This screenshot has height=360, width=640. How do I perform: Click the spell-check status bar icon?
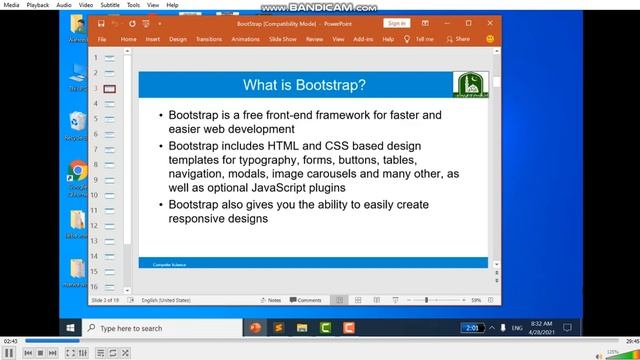pyautogui.click(x=131, y=300)
